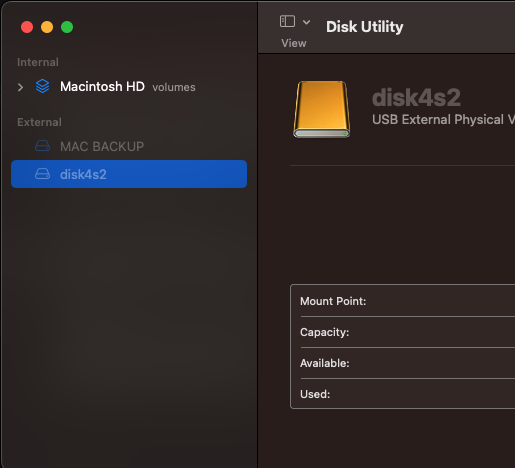Click the orange external disk image

coord(322,109)
